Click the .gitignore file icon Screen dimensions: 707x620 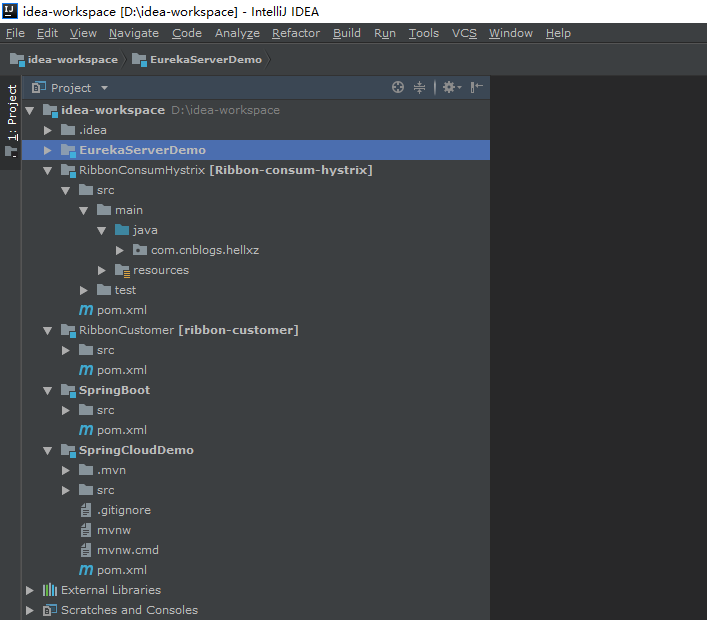click(86, 510)
